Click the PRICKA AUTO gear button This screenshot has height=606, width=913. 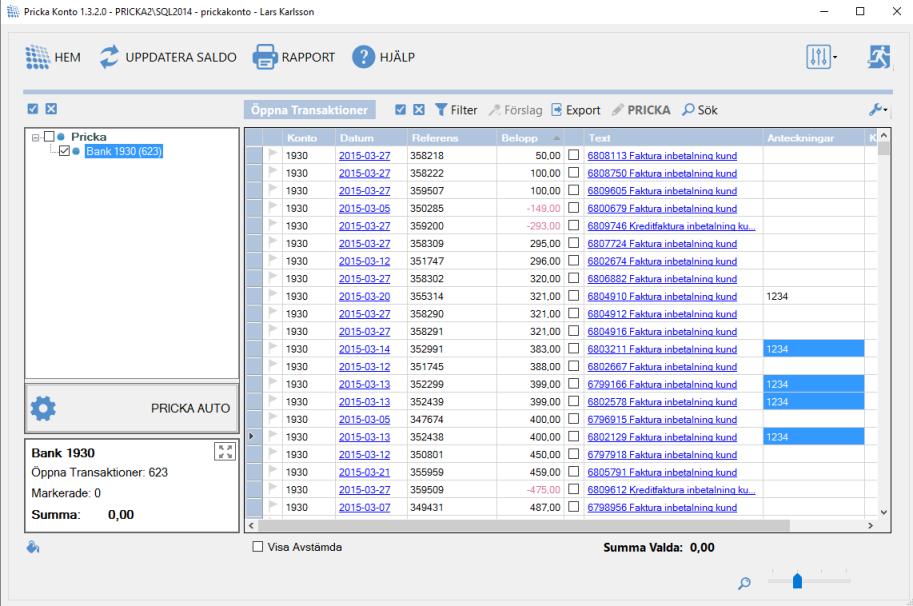click(x=132, y=408)
